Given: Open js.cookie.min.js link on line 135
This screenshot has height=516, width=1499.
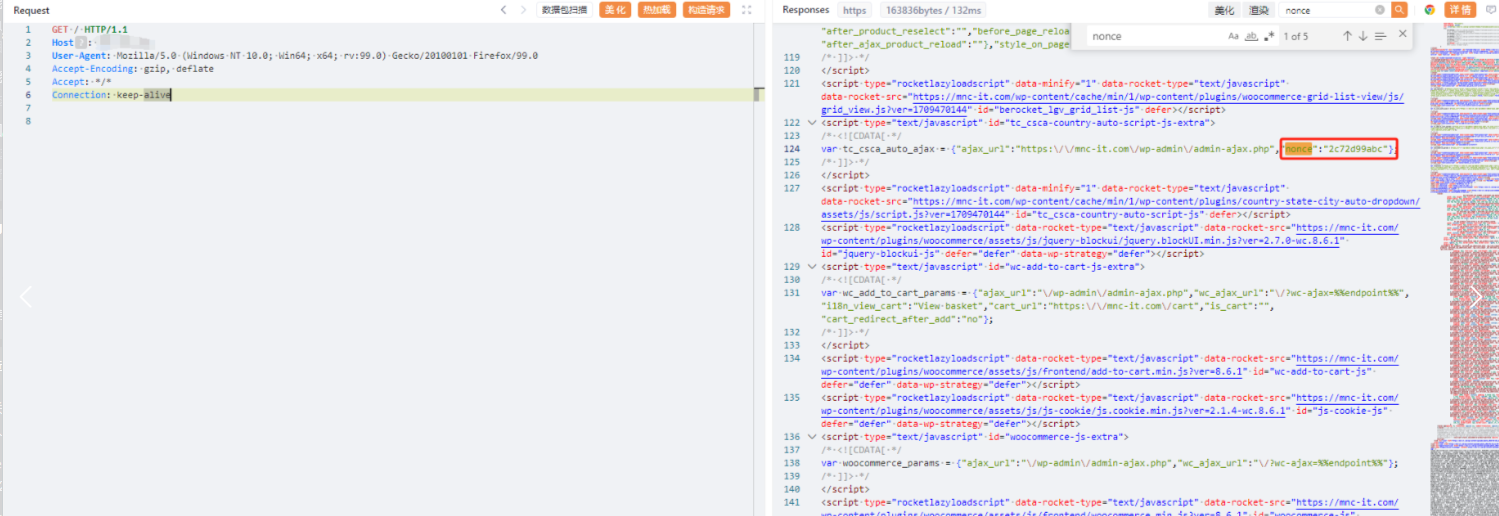Looking at the screenshot, I should [1108, 404].
